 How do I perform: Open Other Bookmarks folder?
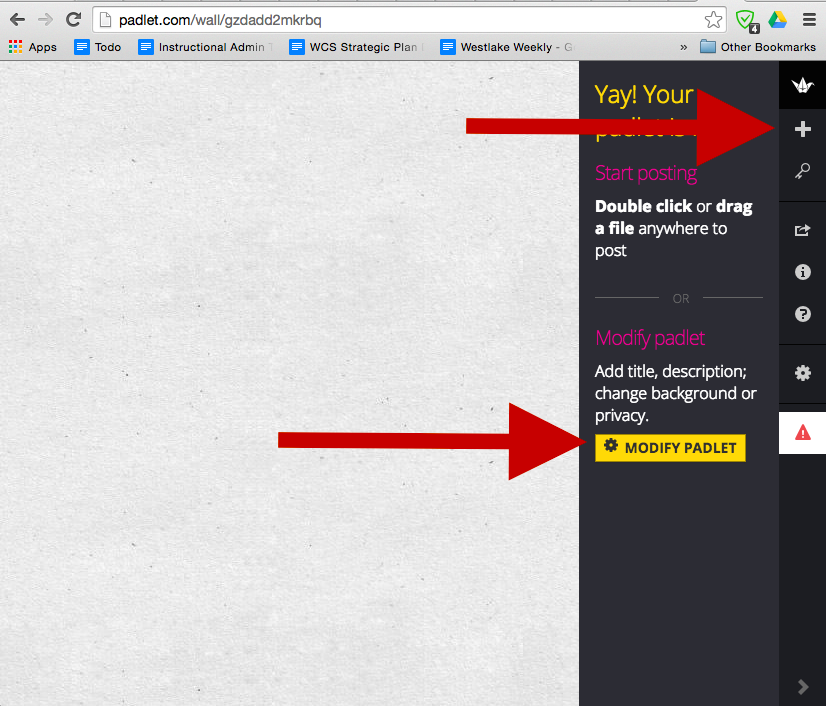[758, 47]
